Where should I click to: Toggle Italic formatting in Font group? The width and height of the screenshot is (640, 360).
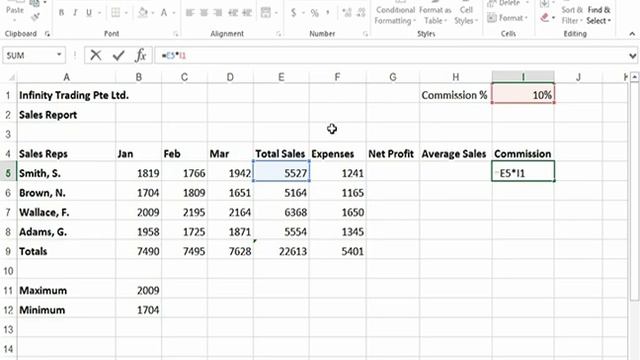(x=75, y=13)
